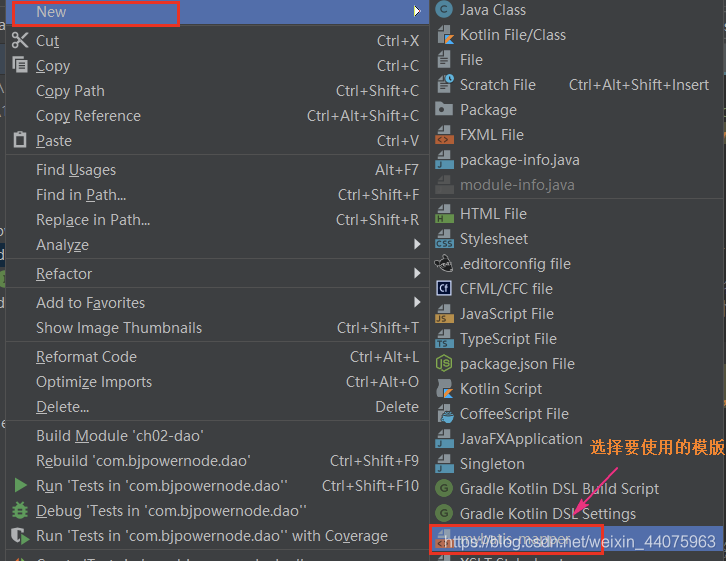726x561 pixels.
Task: Choose Kotlin File/Class from the submenu
Action: pos(576,35)
